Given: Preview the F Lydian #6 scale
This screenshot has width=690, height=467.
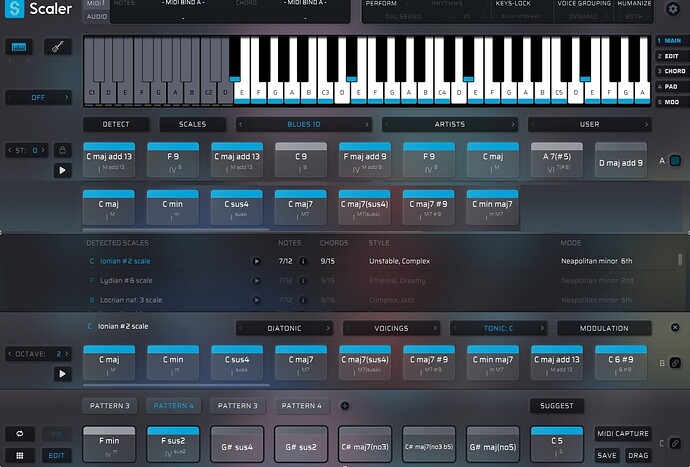Looking at the screenshot, I should [256, 280].
